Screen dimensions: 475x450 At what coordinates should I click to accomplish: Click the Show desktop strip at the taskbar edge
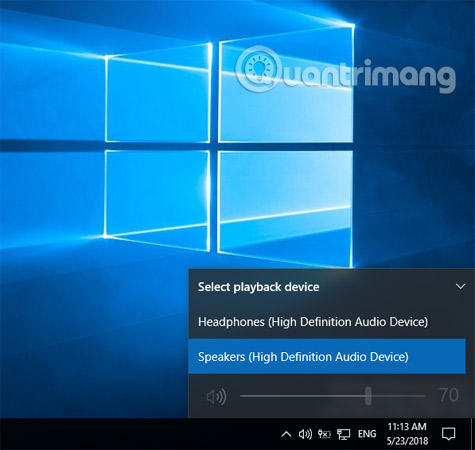coord(472,434)
